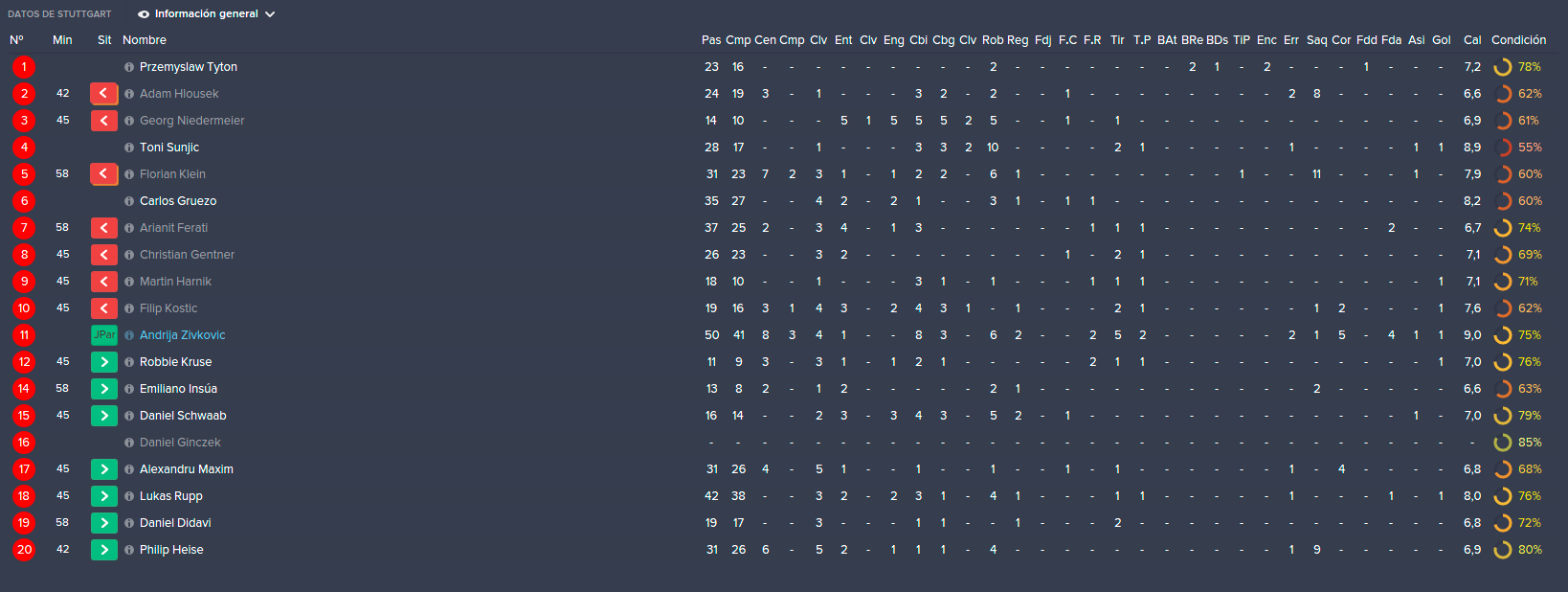Click the squad number 16 badge
The width and height of the screenshot is (1568, 592).
(24, 443)
